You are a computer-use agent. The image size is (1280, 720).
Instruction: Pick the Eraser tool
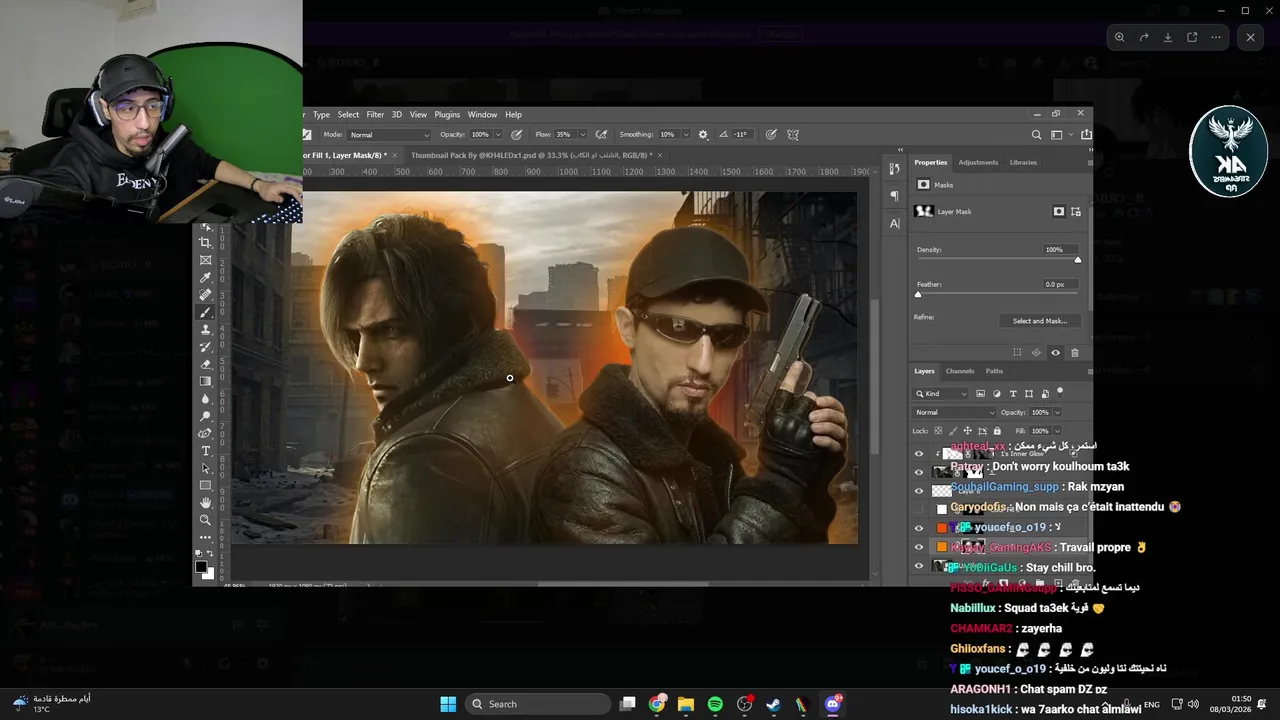pos(206,364)
